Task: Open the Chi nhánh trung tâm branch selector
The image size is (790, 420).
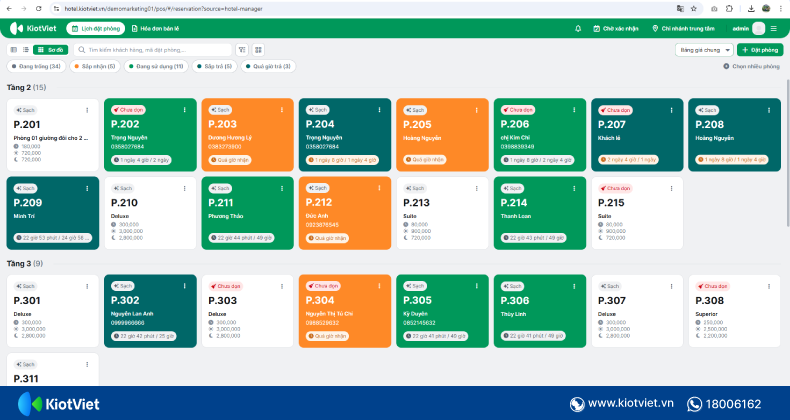Action: 683,29
